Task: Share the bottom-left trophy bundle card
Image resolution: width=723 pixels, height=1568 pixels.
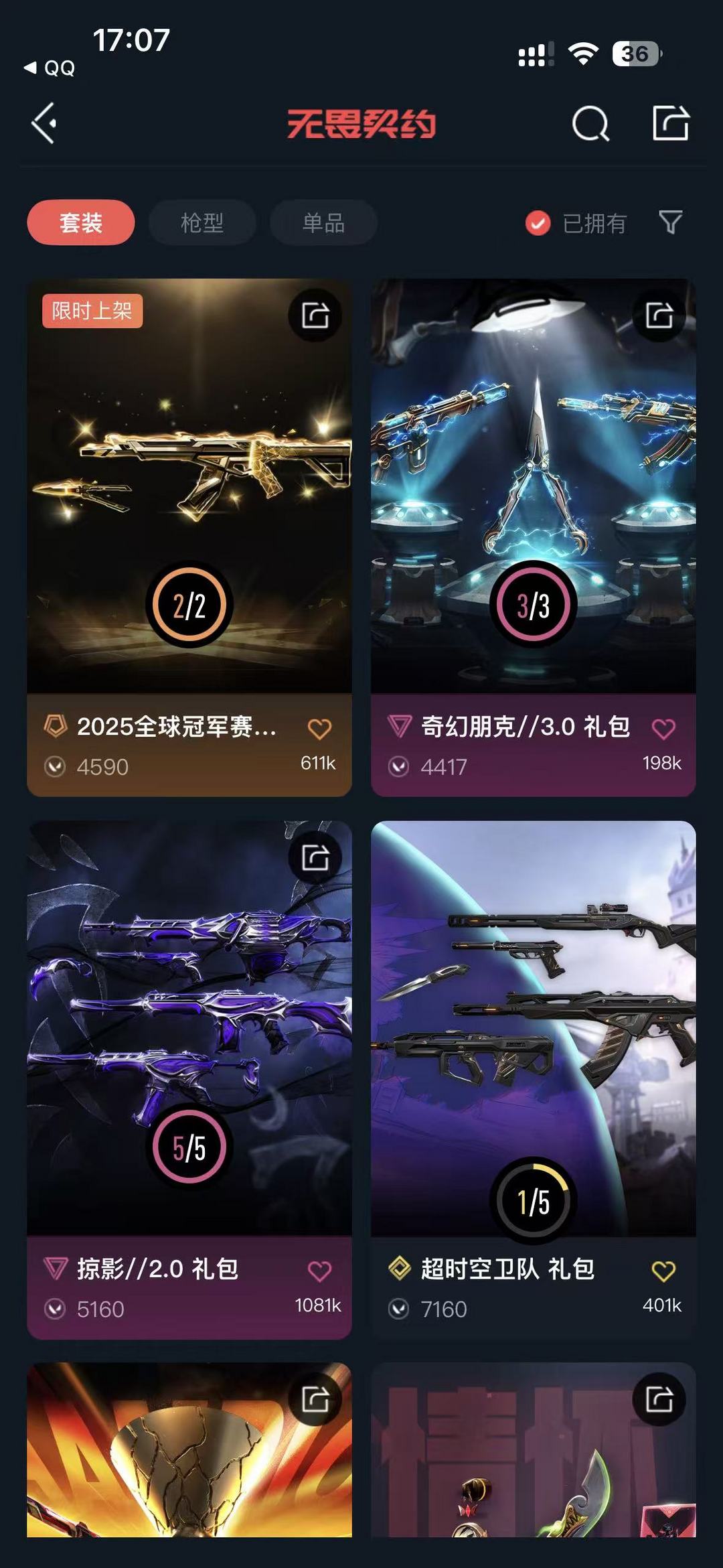Action: pos(315,1399)
